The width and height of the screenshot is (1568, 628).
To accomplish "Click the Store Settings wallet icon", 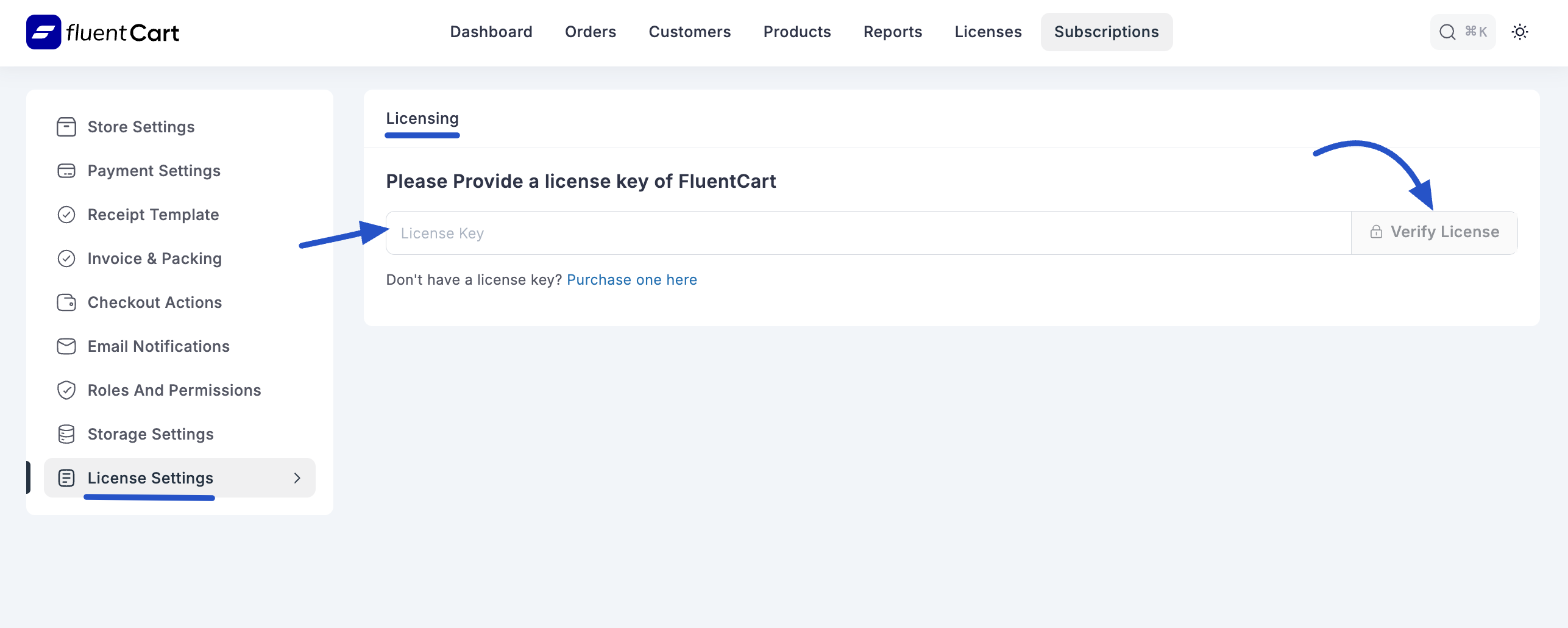I will point(66,126).
